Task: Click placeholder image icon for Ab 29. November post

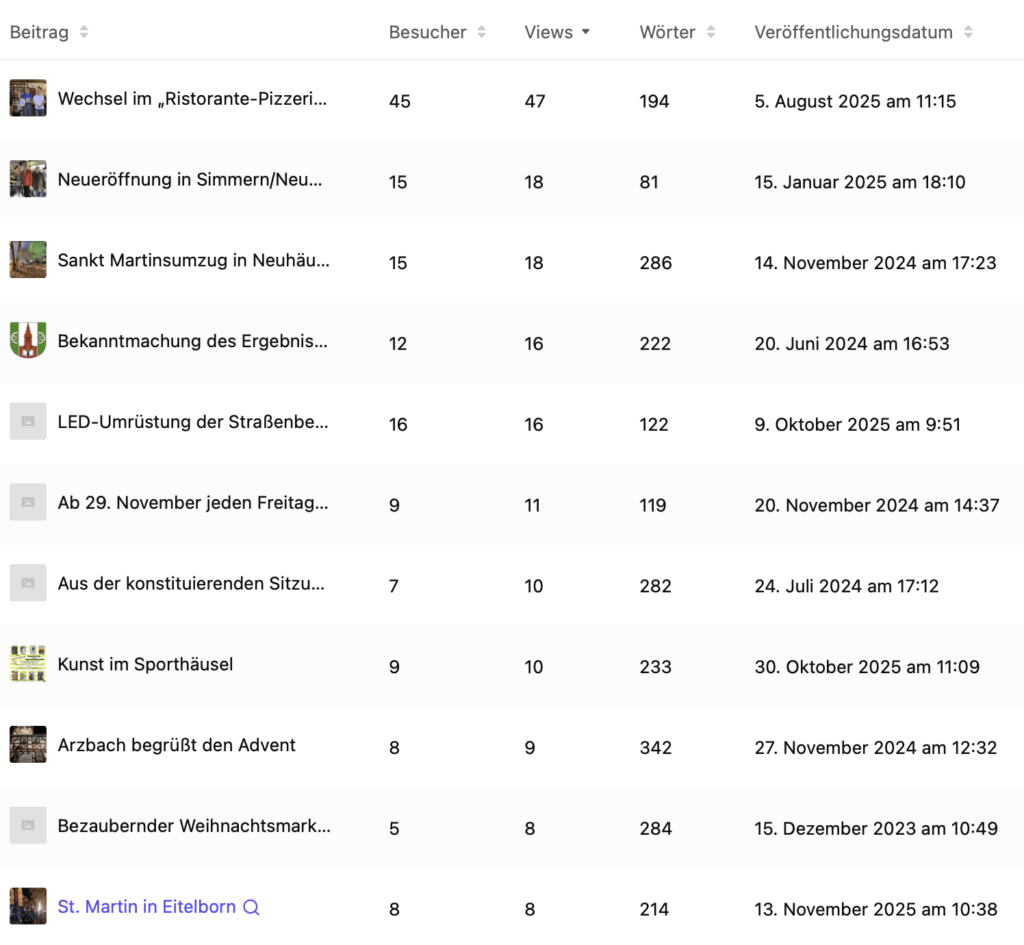Action: 28,502
